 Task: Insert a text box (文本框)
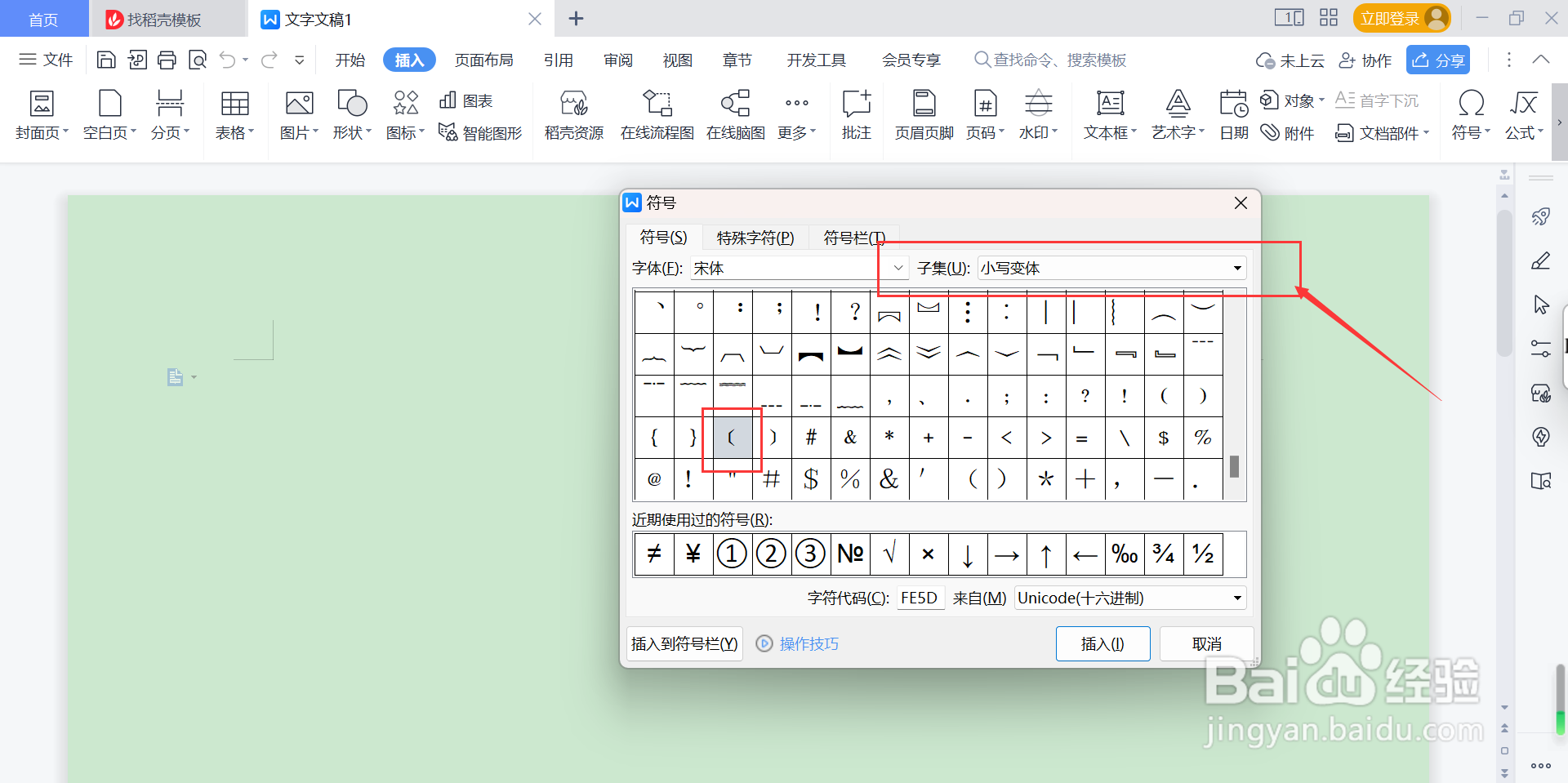point(1110,114)
